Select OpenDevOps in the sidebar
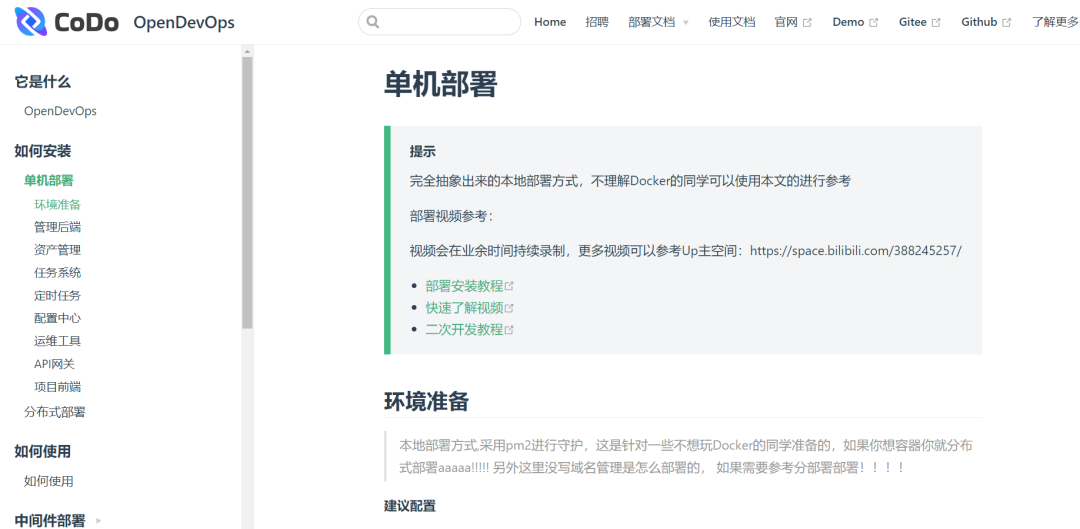The height and width of the screenshot is (529, 1080). click(61, 111)
